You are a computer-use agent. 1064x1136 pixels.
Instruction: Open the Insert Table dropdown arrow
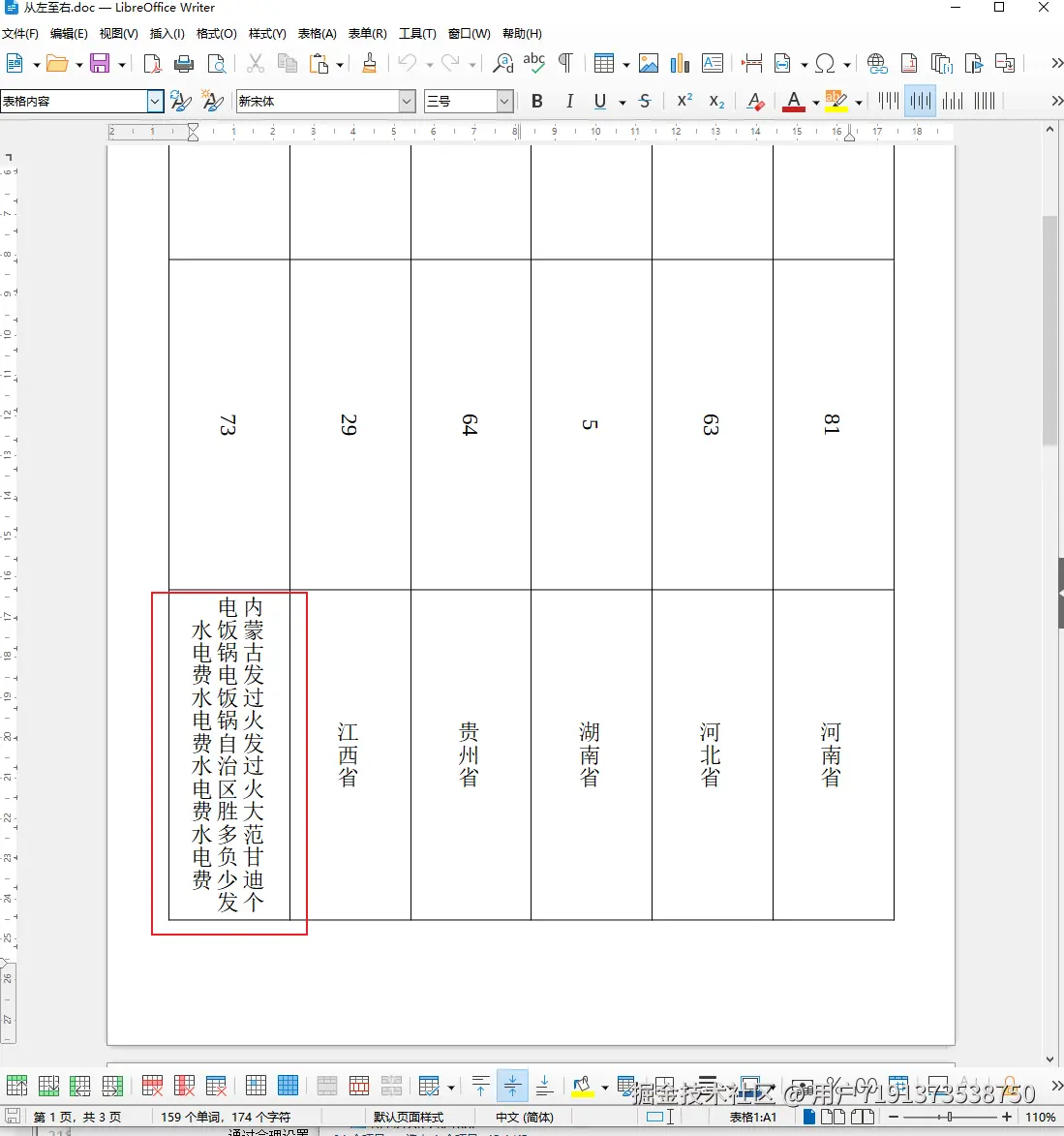(625, 65)
